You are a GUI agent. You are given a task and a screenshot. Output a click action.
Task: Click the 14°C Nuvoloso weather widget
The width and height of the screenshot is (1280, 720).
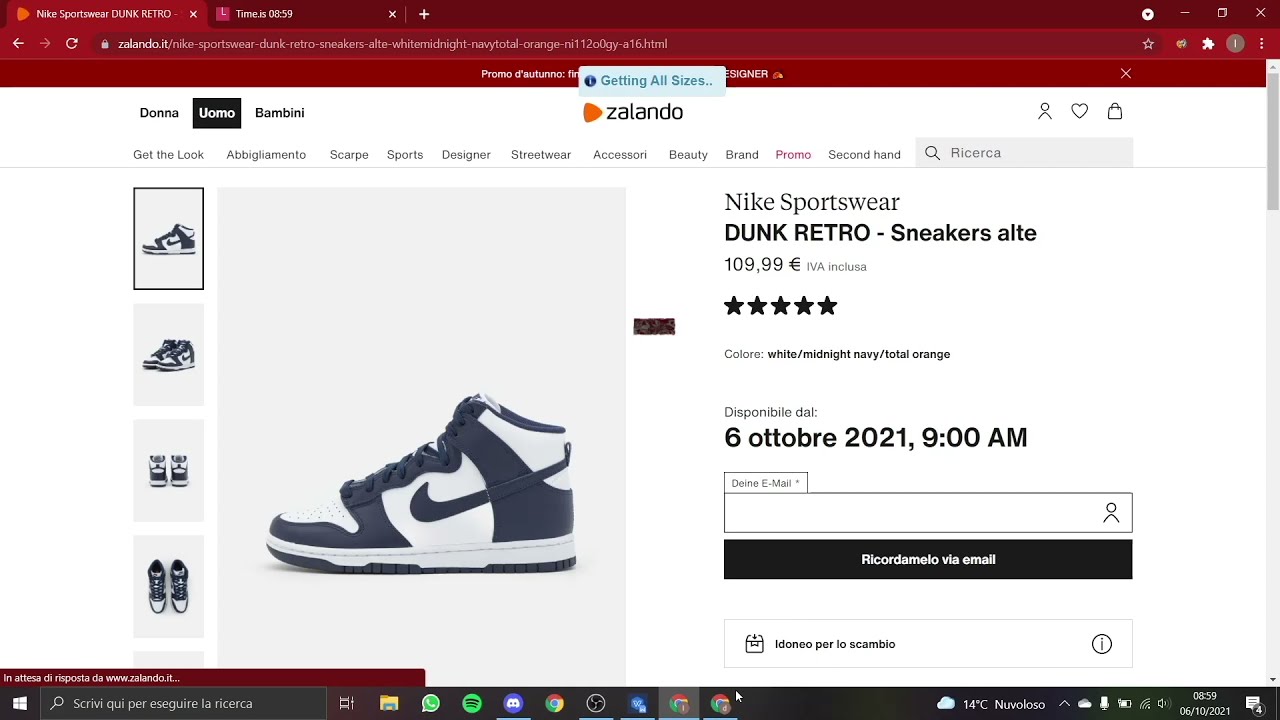click(991, 704)
